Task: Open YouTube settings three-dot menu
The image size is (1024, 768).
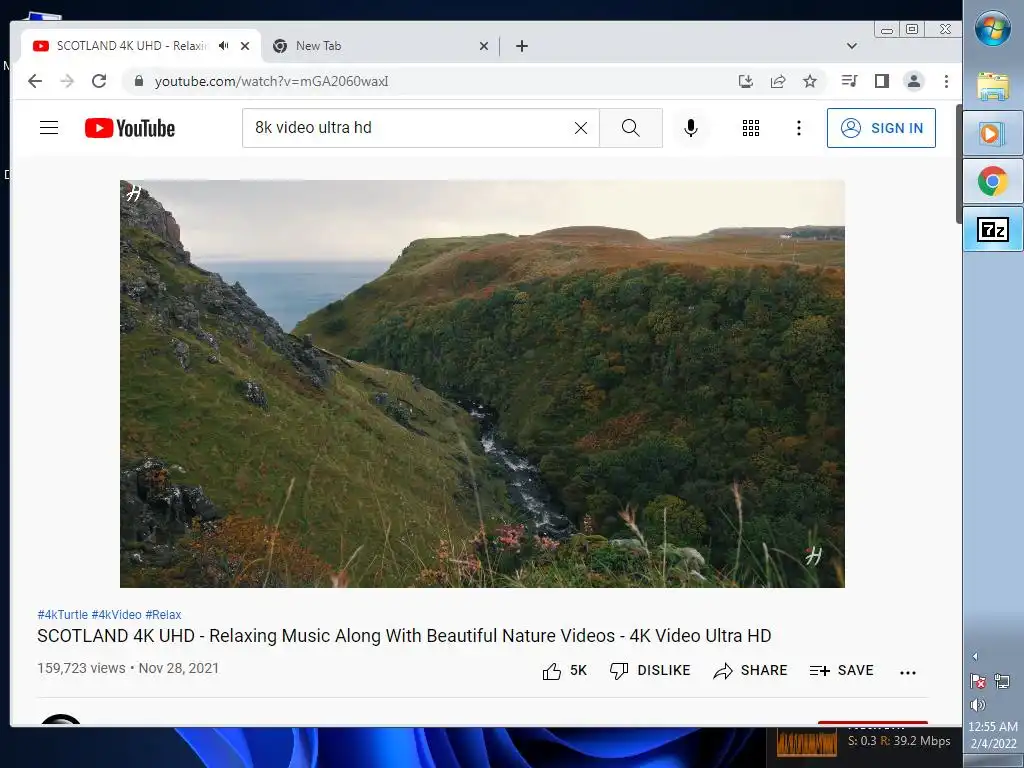Action: pyautogui.click(x=799, y=128)
